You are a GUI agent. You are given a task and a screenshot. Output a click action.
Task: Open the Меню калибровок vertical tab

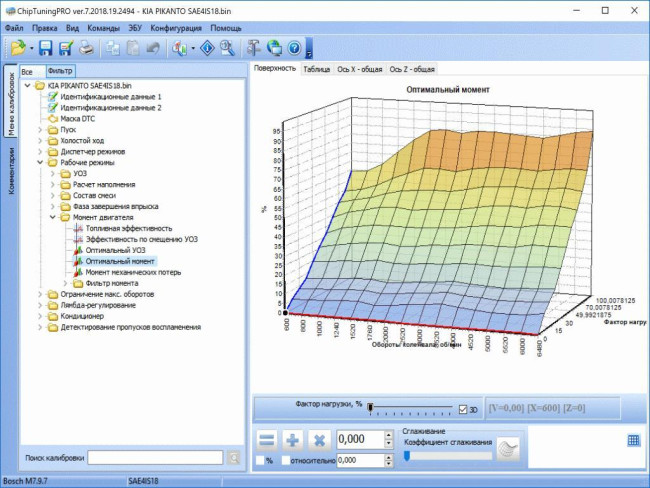[x=11, y=103]
